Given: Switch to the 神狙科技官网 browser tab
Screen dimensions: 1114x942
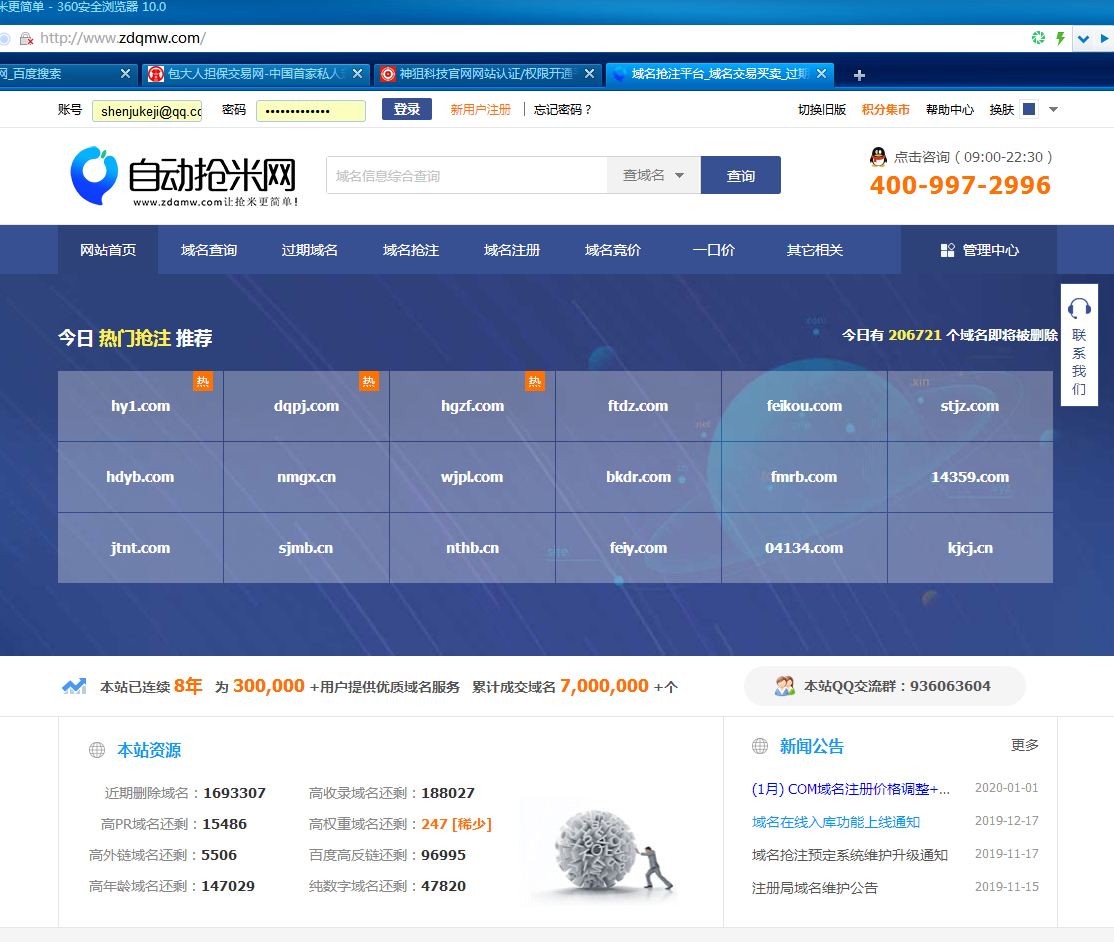Looking at the screenshot, I should pyautogui.click(x=485, y=73).
